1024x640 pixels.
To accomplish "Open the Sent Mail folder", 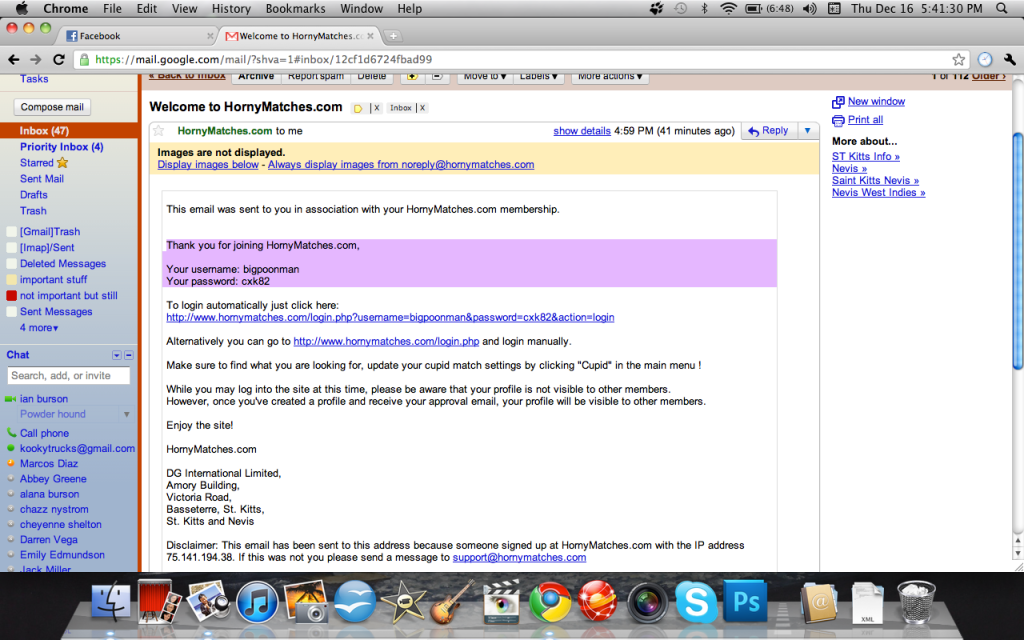I will pos(42,179).
